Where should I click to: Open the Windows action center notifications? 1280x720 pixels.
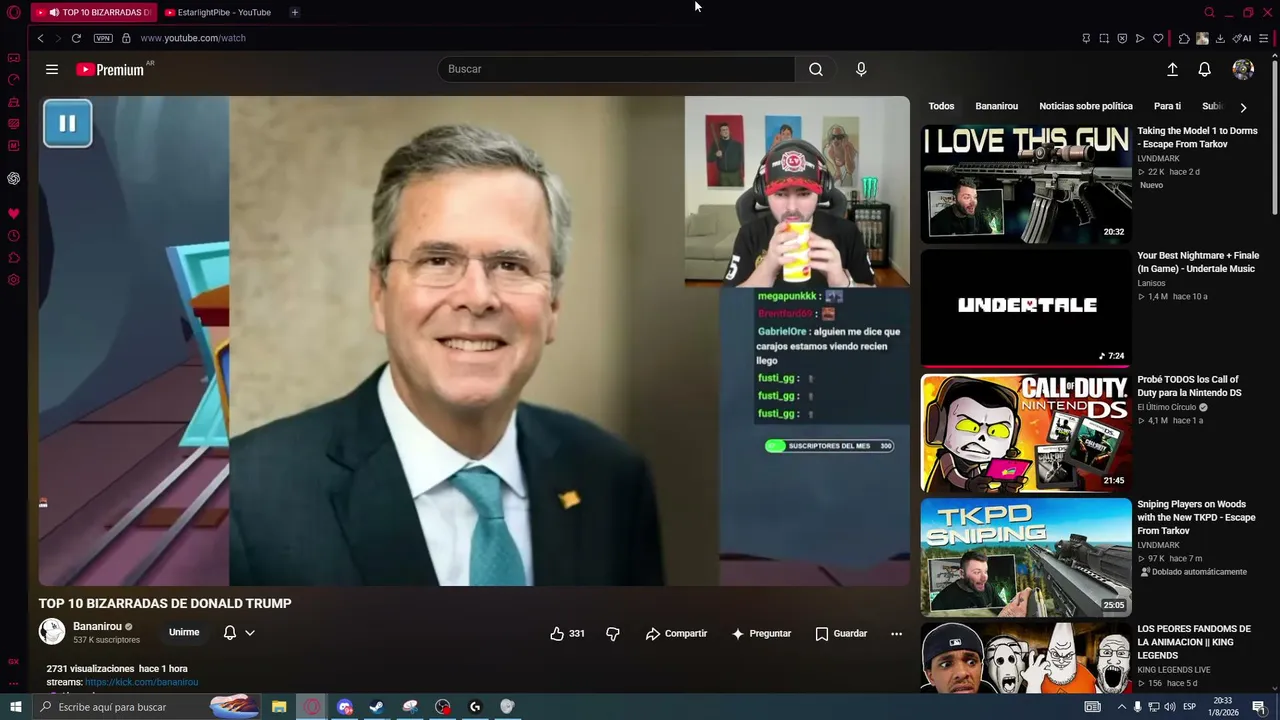click(1259, 707)
